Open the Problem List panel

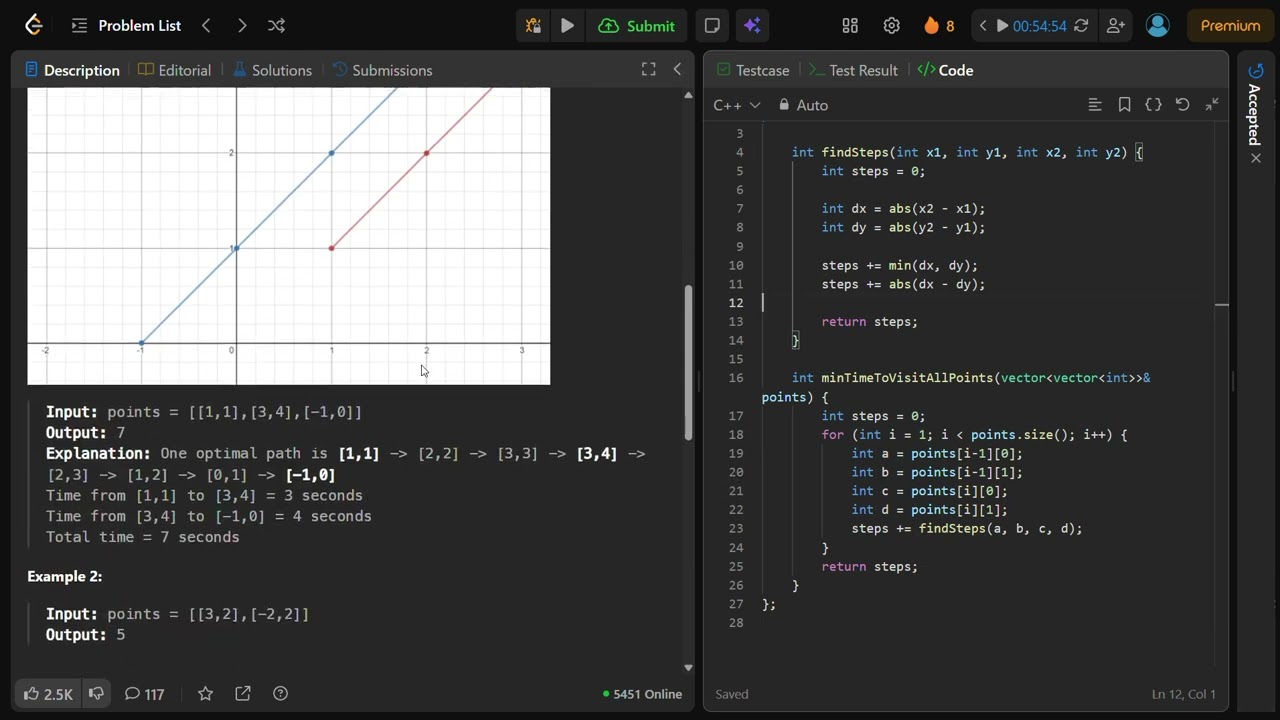point(126,26)
